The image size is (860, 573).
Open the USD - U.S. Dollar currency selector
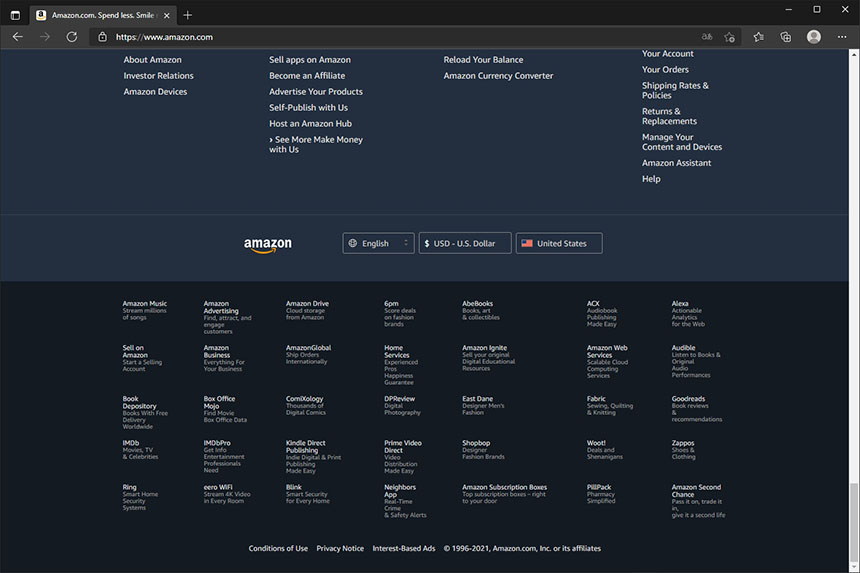pos(465,243)
